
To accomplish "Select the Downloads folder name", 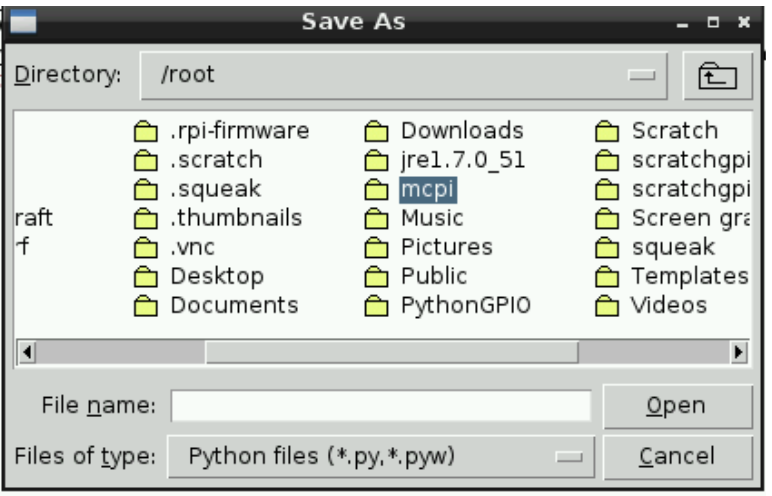I will point(462,131).
